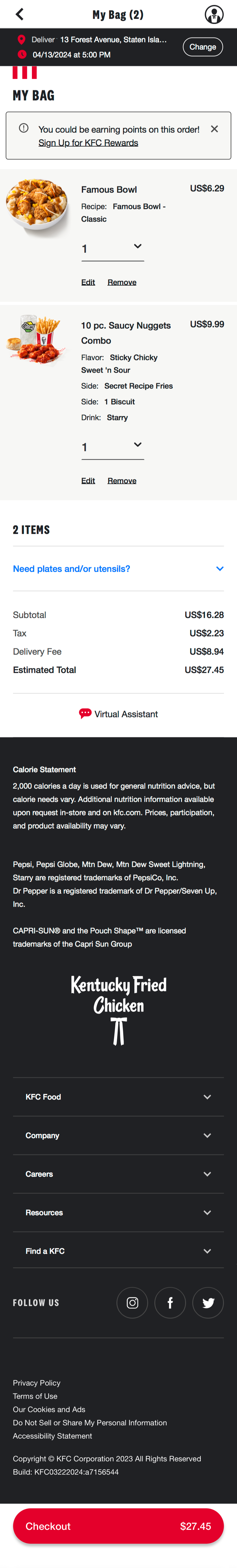Edit the 10 pc. Saucy Nuggets Combo

88,481
